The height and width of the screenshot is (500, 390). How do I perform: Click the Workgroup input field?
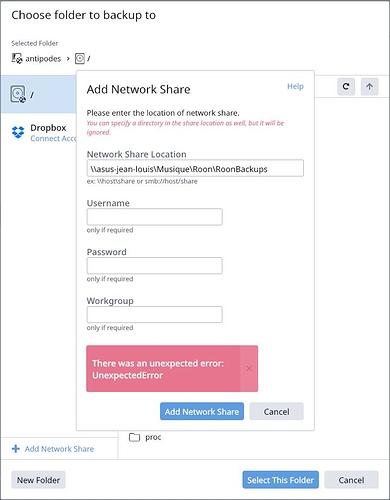[154, 314]
